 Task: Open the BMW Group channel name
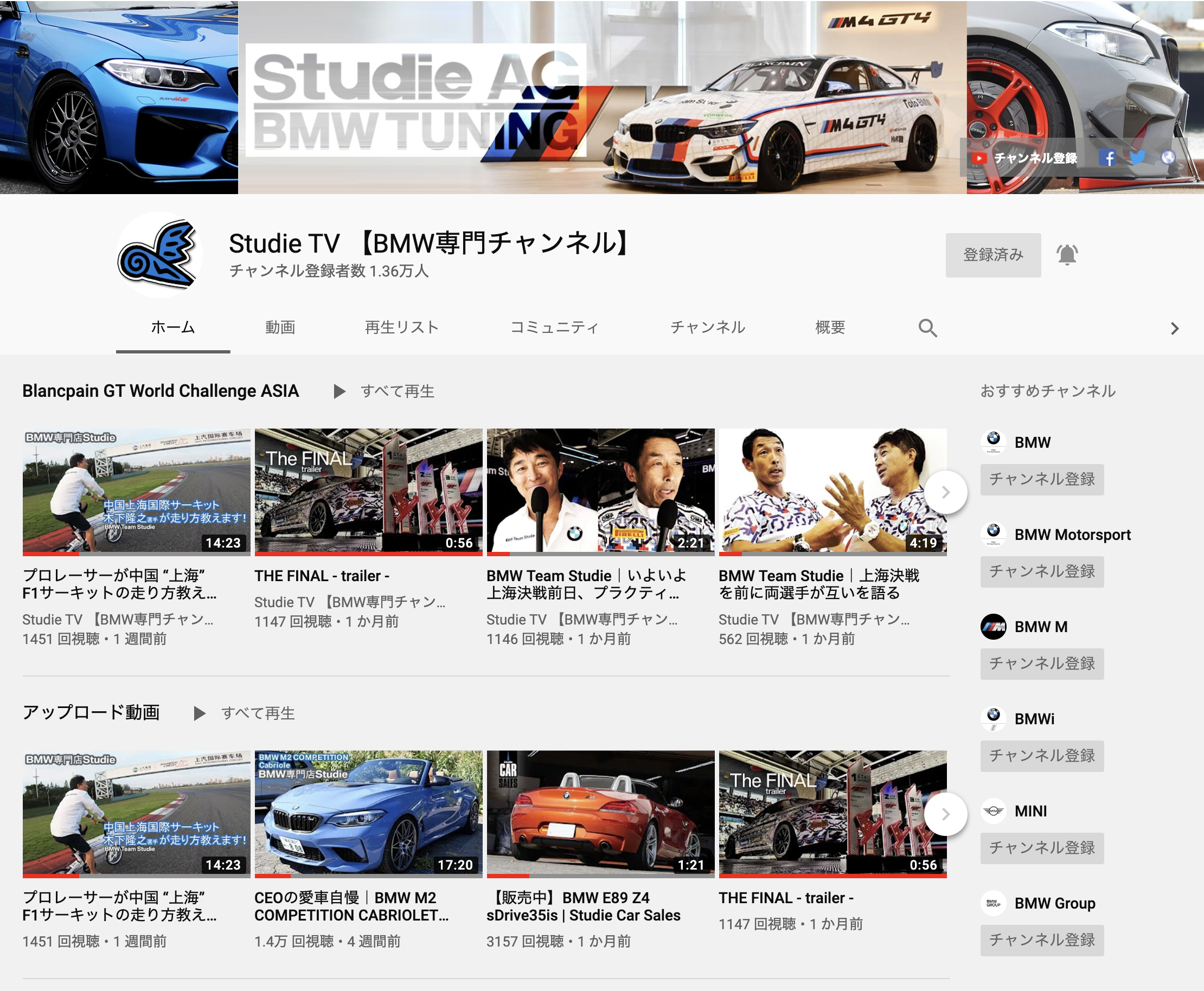click(x=1055, y=904)
